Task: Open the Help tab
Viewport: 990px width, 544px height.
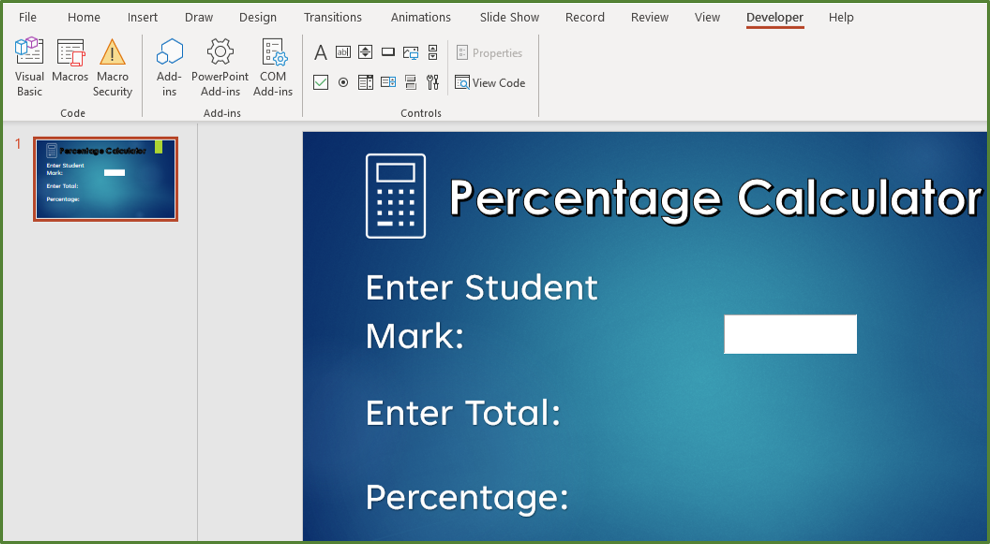Action: (841, 17)
